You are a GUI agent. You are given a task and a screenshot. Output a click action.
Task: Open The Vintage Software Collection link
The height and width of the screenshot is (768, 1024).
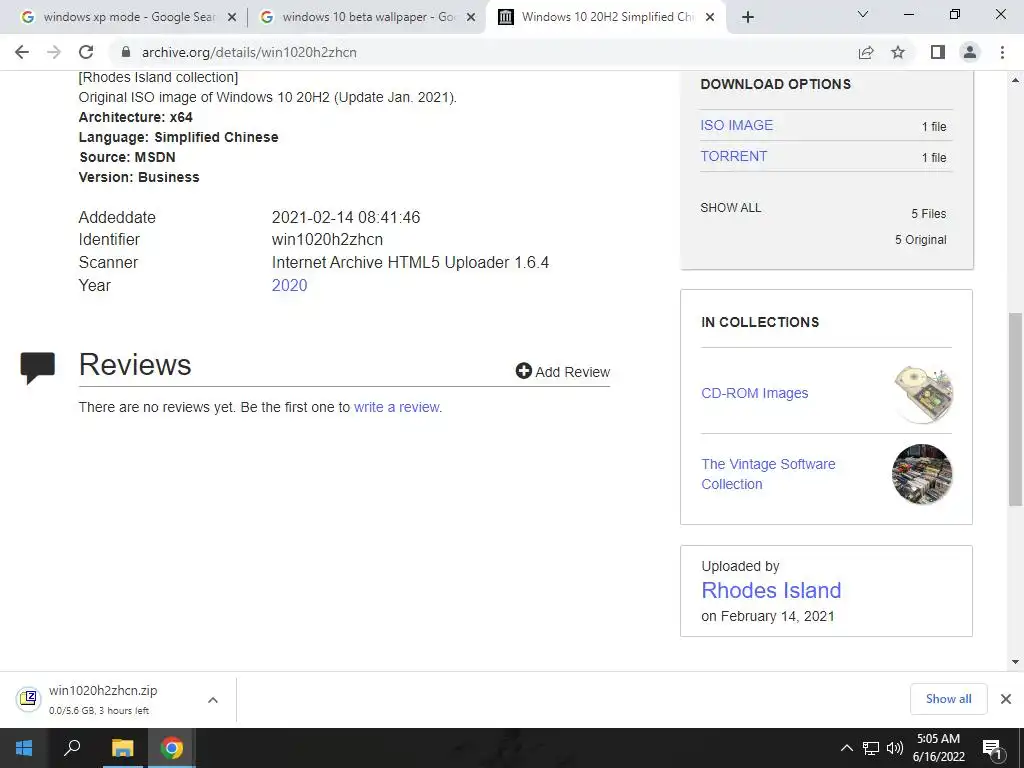pyautogui.click(x=768, y=474)
